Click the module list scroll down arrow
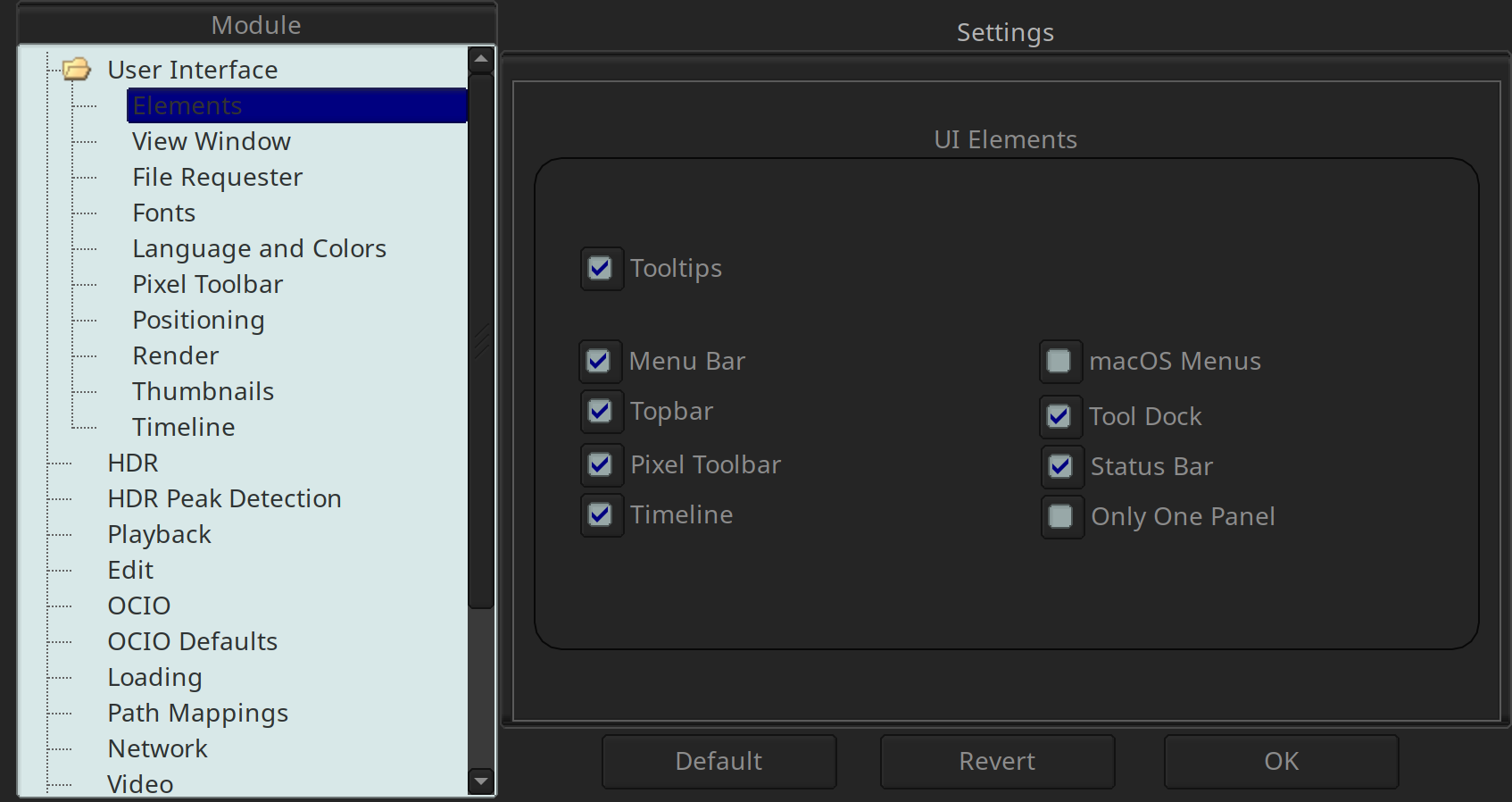This screenshot has width=1512, height=802. [481, 781]
